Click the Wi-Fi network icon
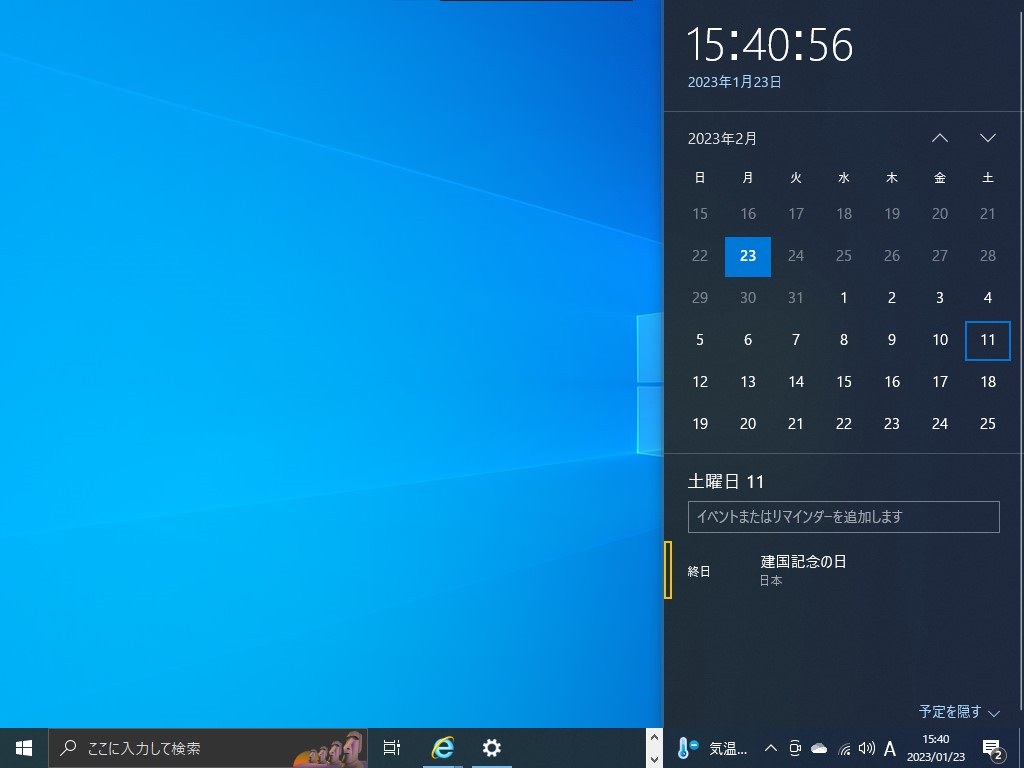 point(843,748)
